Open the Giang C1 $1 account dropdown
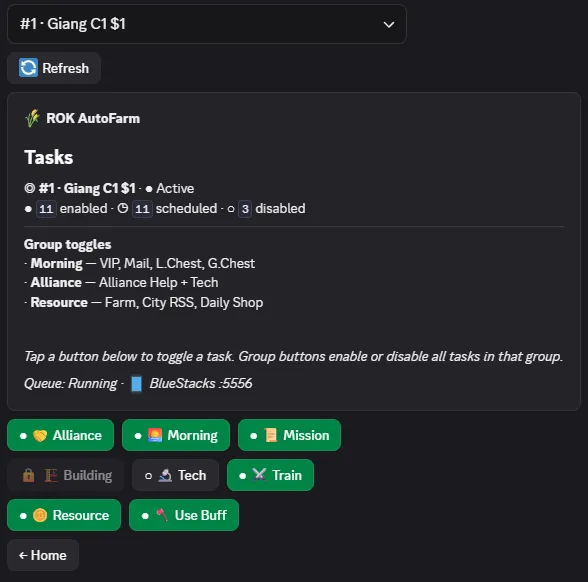The image size is (588, 582). 207,24
